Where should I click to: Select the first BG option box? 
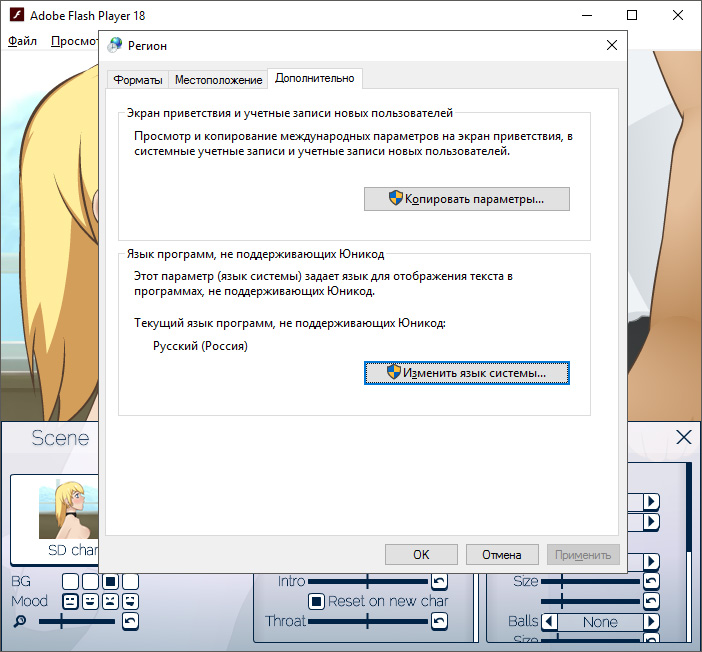(x=70, y=581)
